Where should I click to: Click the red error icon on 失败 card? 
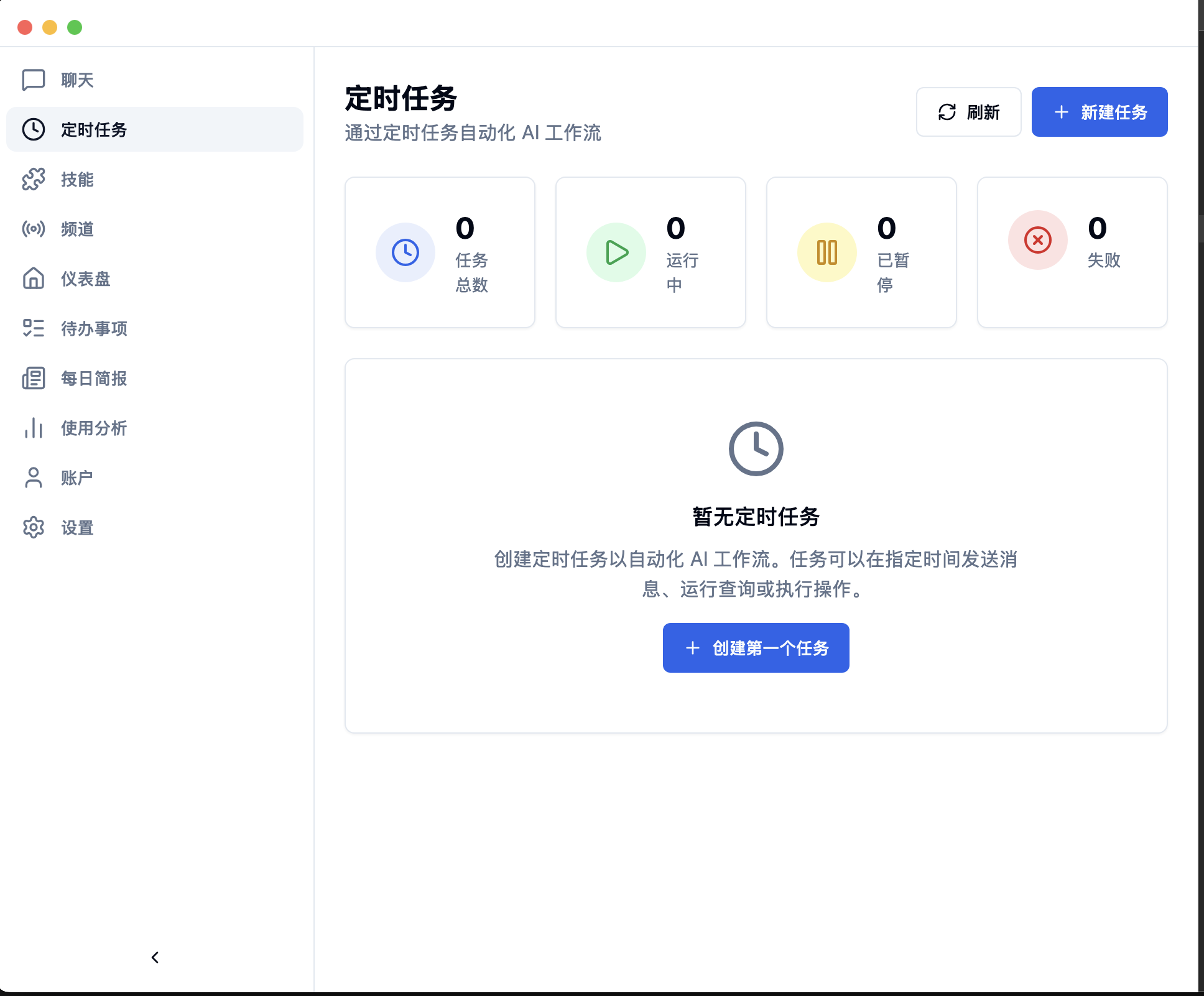1037,240
